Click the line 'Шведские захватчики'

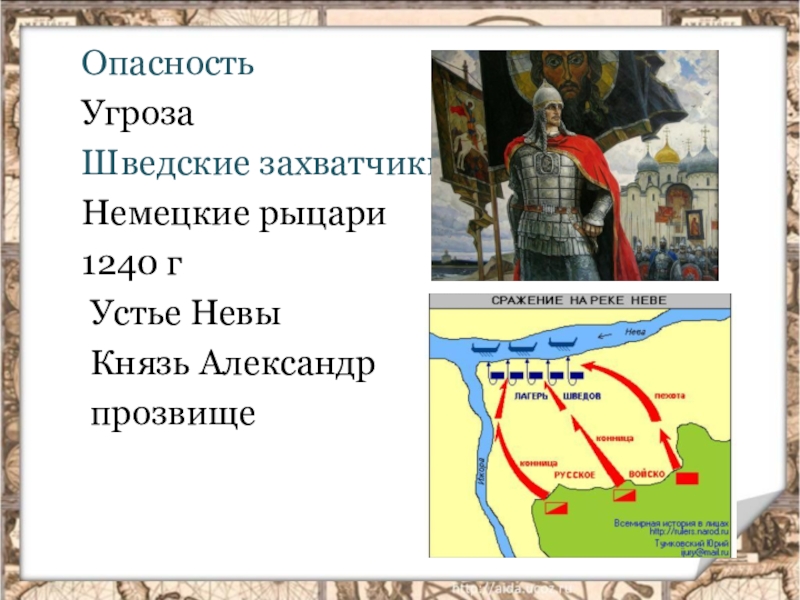point(257,163)
